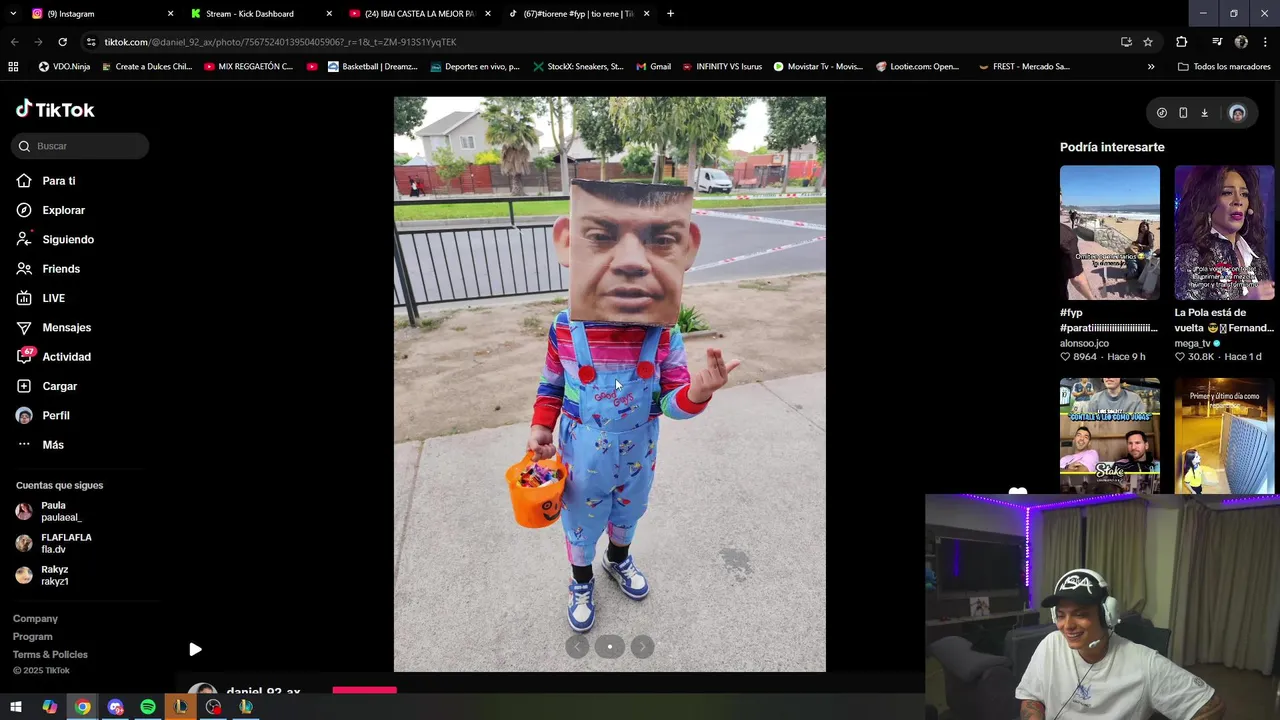
Task: Go to next photo in carousel
Action: (x=642, y=647)
